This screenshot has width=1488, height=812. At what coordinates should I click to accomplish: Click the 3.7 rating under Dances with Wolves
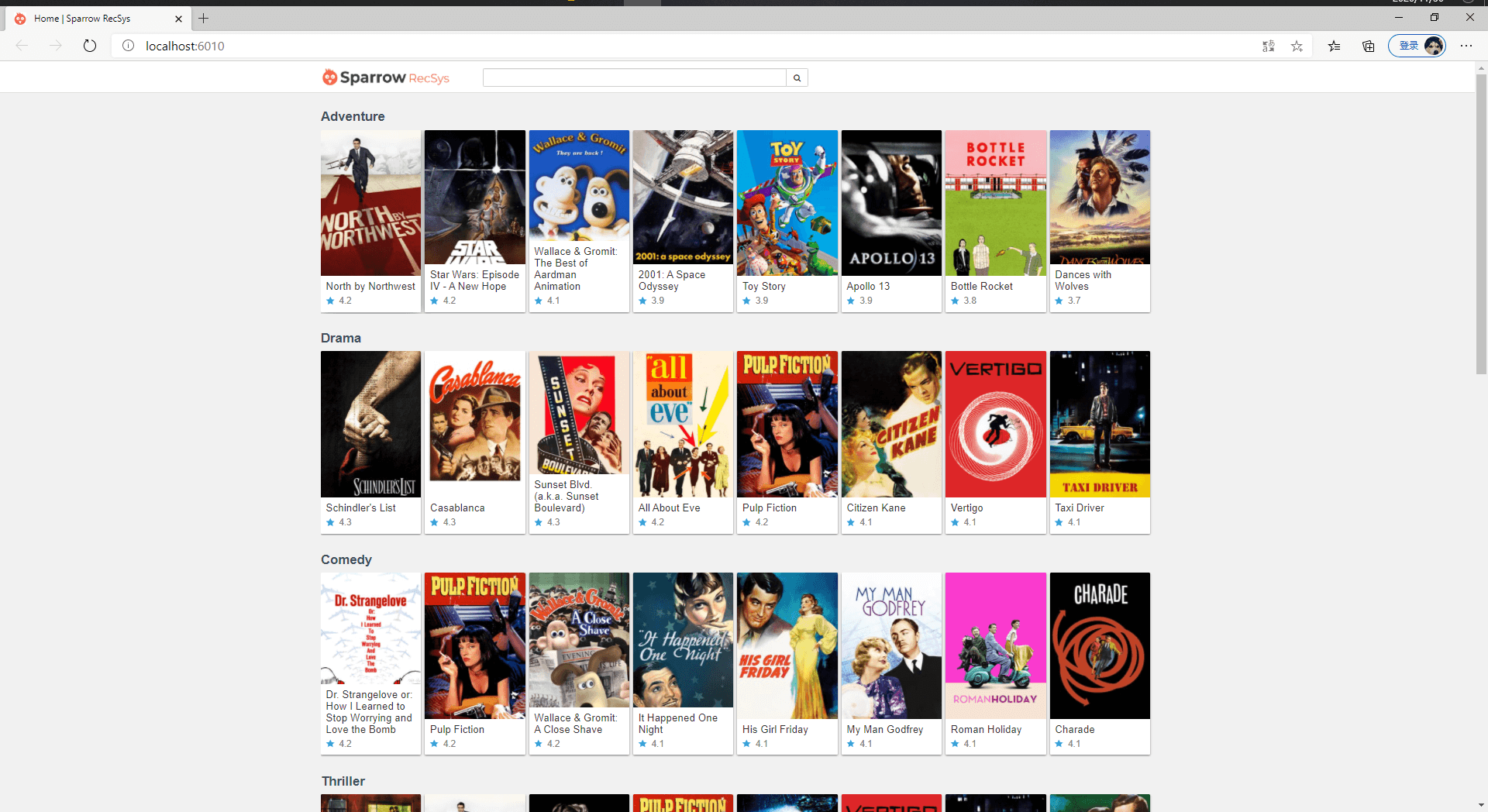(x=1068, y=301)
